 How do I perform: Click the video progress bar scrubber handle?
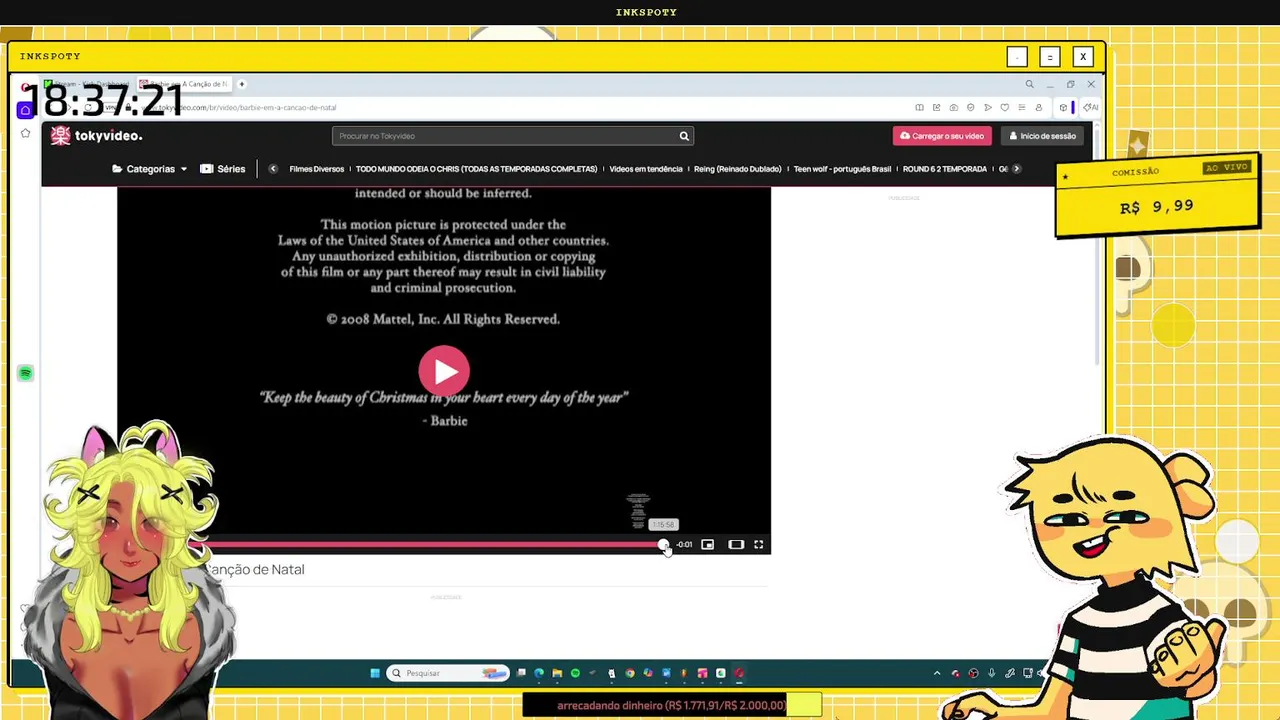[664, 545]
